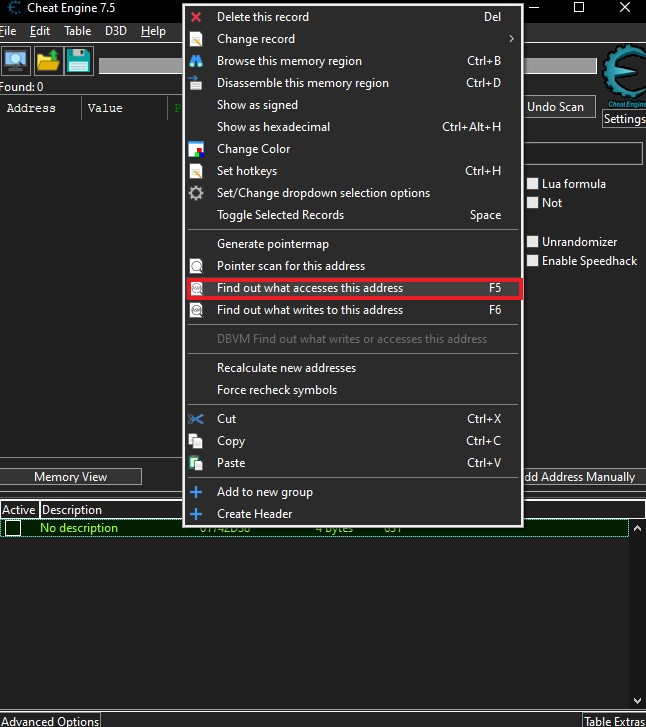Image resolution: width=646 pixels, height=727 pixels.
Task: Enable Speedhack checkbox
Action: pos(533,261)
